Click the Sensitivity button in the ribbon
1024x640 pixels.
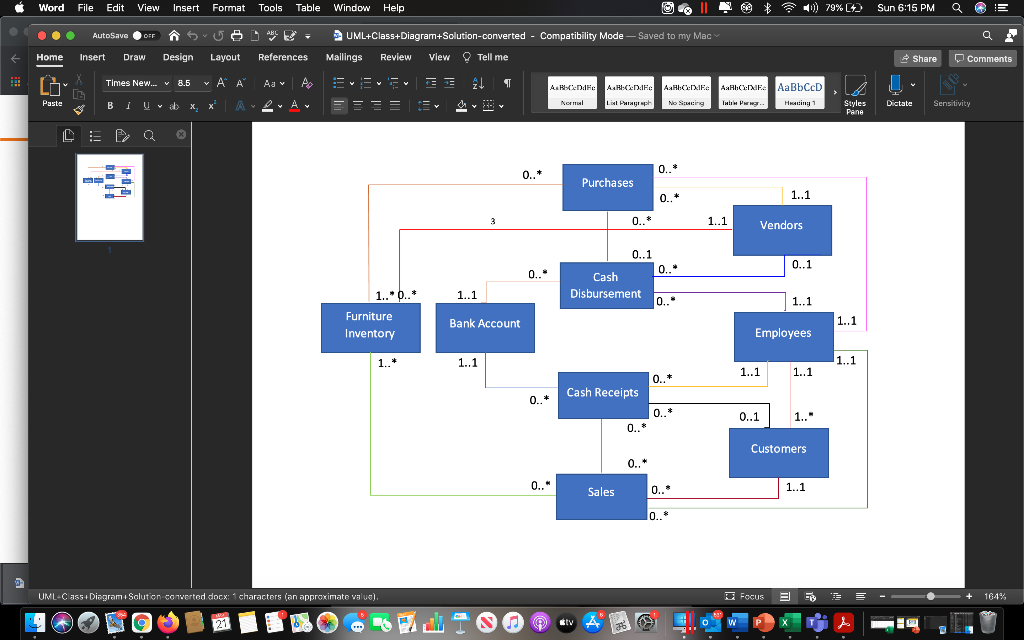click(950, 92)
